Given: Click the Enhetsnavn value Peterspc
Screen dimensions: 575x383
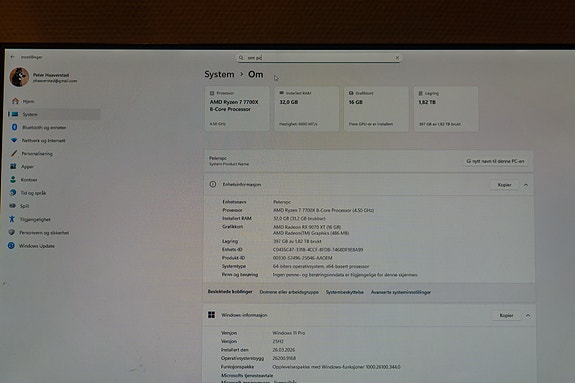Looking at the screenshot, I should (282, 202).
